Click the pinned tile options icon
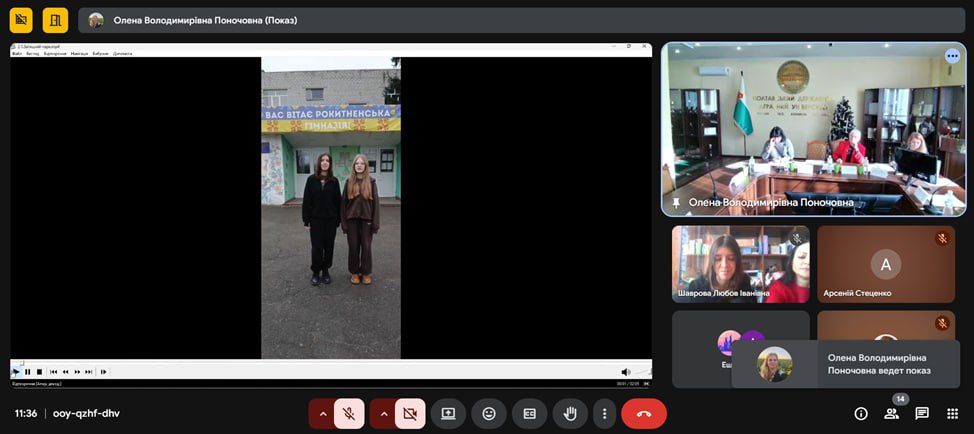Viewport: 974px width, 434px height. [x=952, y=56]
